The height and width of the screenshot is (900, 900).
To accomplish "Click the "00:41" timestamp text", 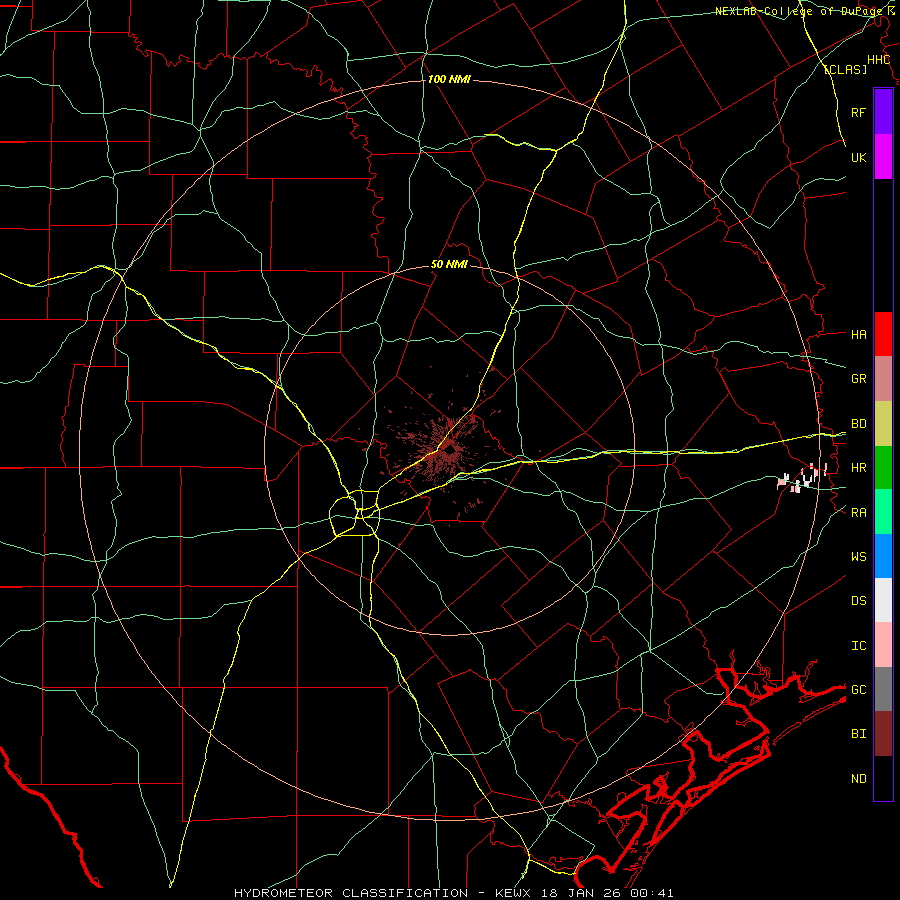I will click(x=651, y=893).
